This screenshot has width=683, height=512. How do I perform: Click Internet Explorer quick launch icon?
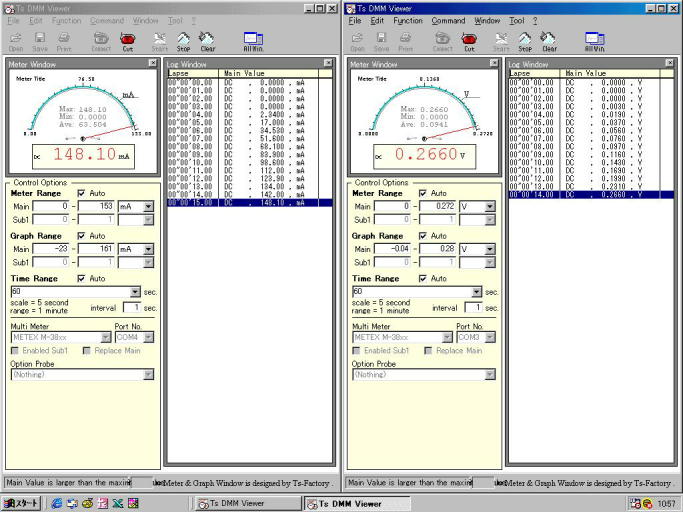point(57,503)
